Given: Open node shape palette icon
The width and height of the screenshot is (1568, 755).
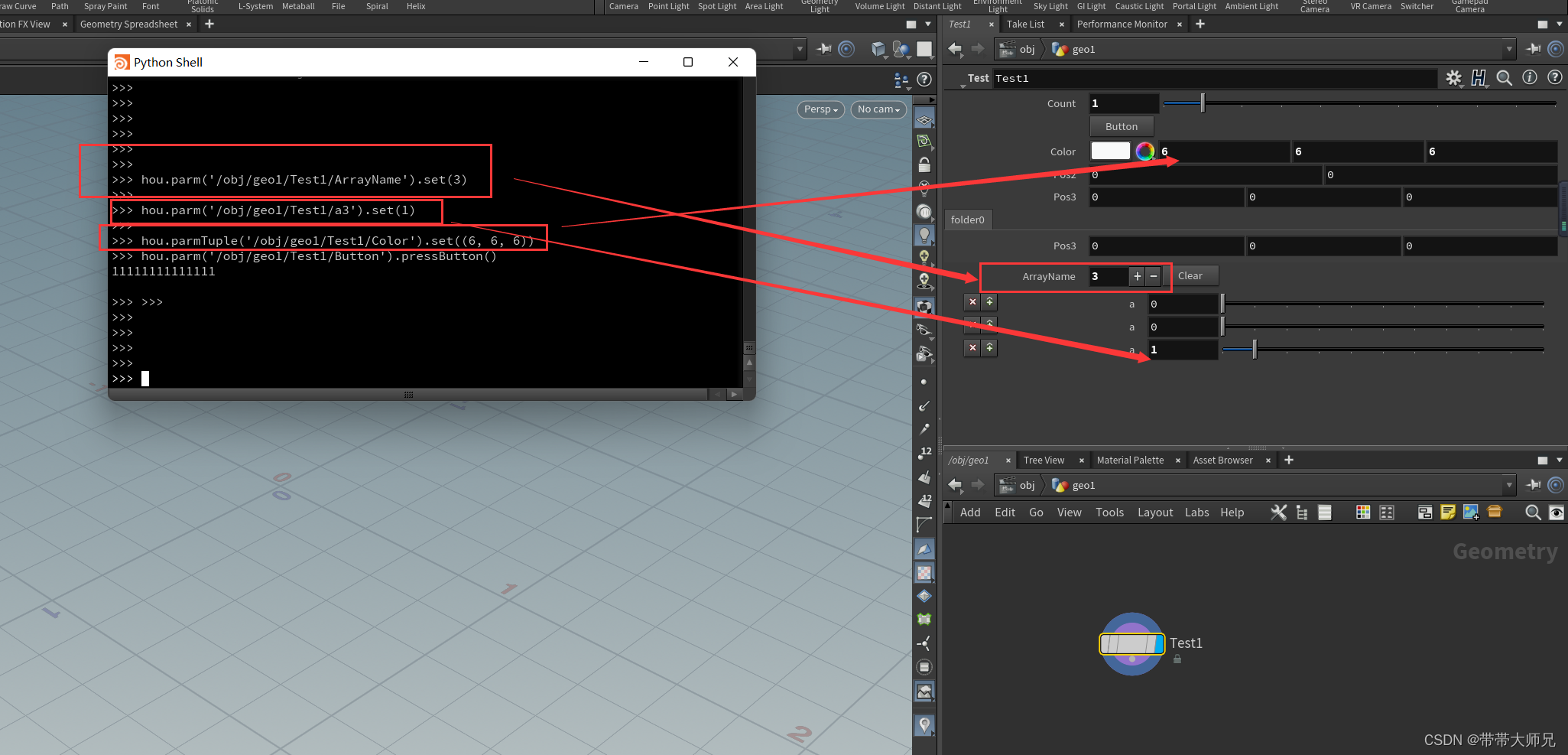Looking at the screenshot, I should 1387,513.
